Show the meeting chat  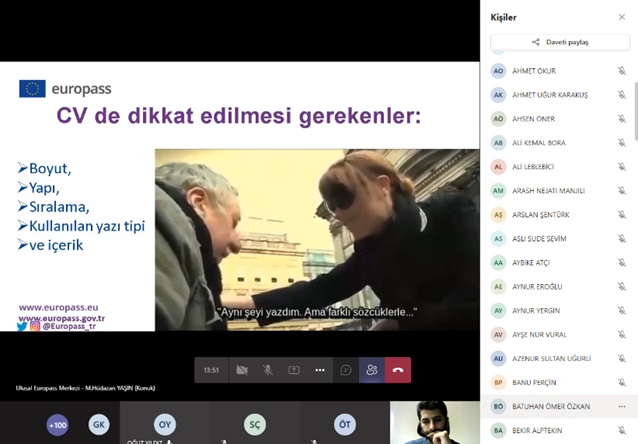[x=346, y=370]
